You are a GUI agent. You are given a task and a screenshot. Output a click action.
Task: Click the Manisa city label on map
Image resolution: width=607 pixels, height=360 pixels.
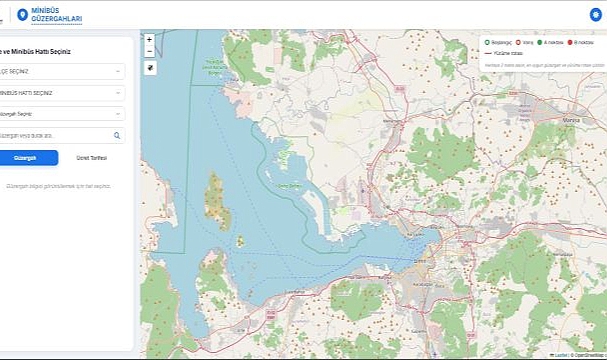pyautogui.click(x=571, y=120)
